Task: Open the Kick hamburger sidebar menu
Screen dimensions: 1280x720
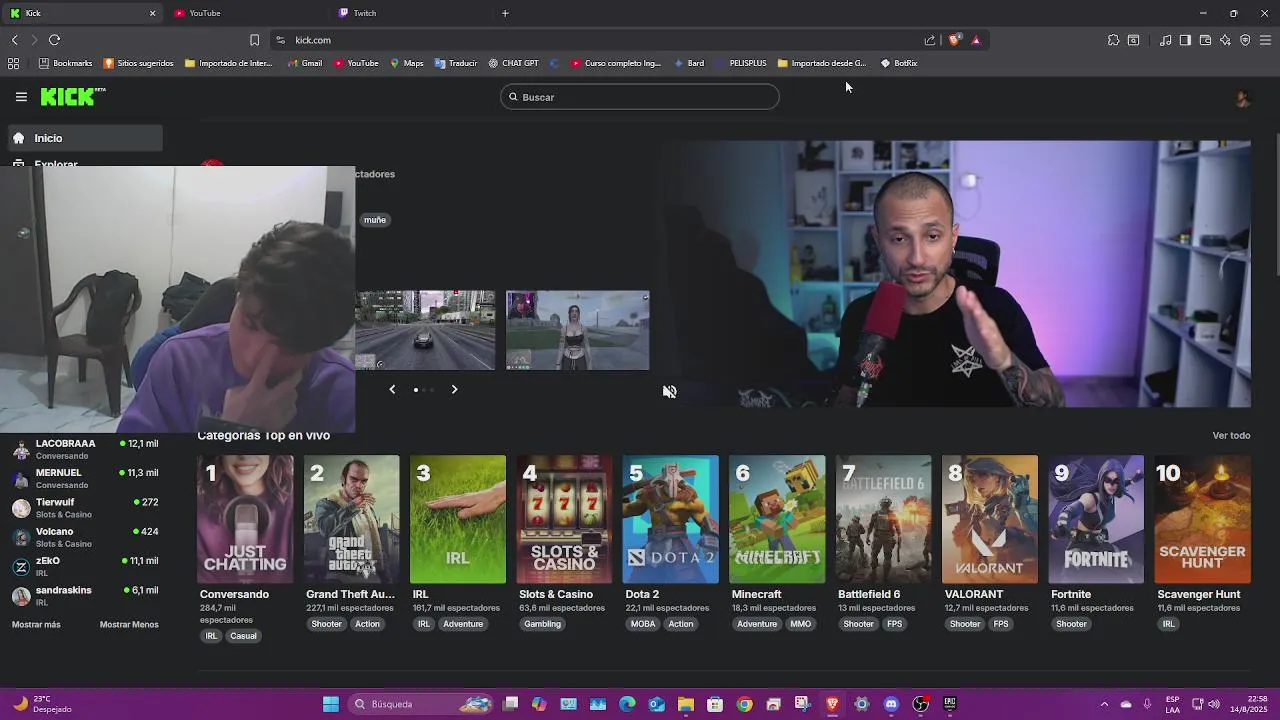Action: click(x=21, y=97)
